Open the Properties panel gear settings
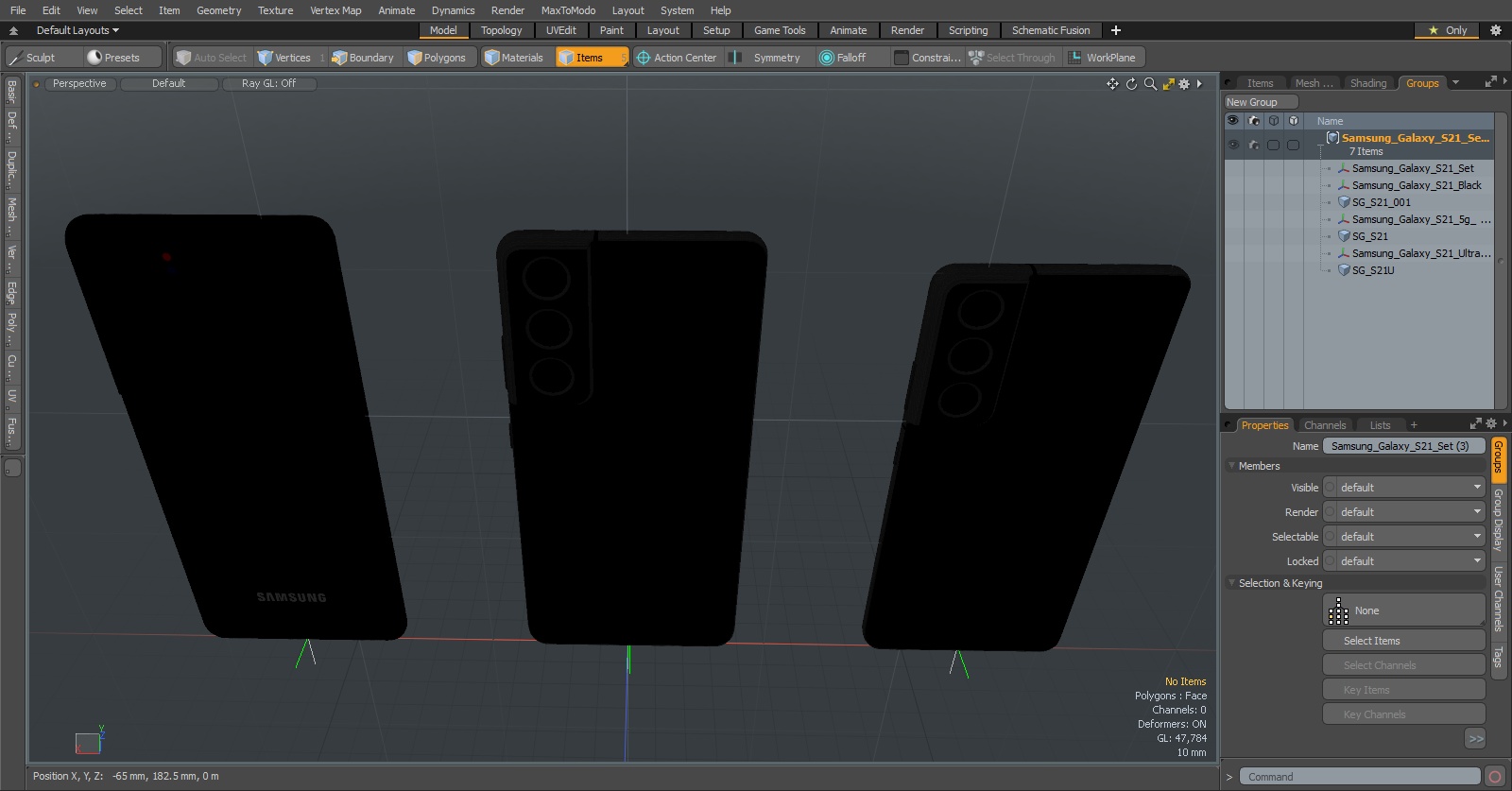The image size is (1512, 791). coord(1491,424)
